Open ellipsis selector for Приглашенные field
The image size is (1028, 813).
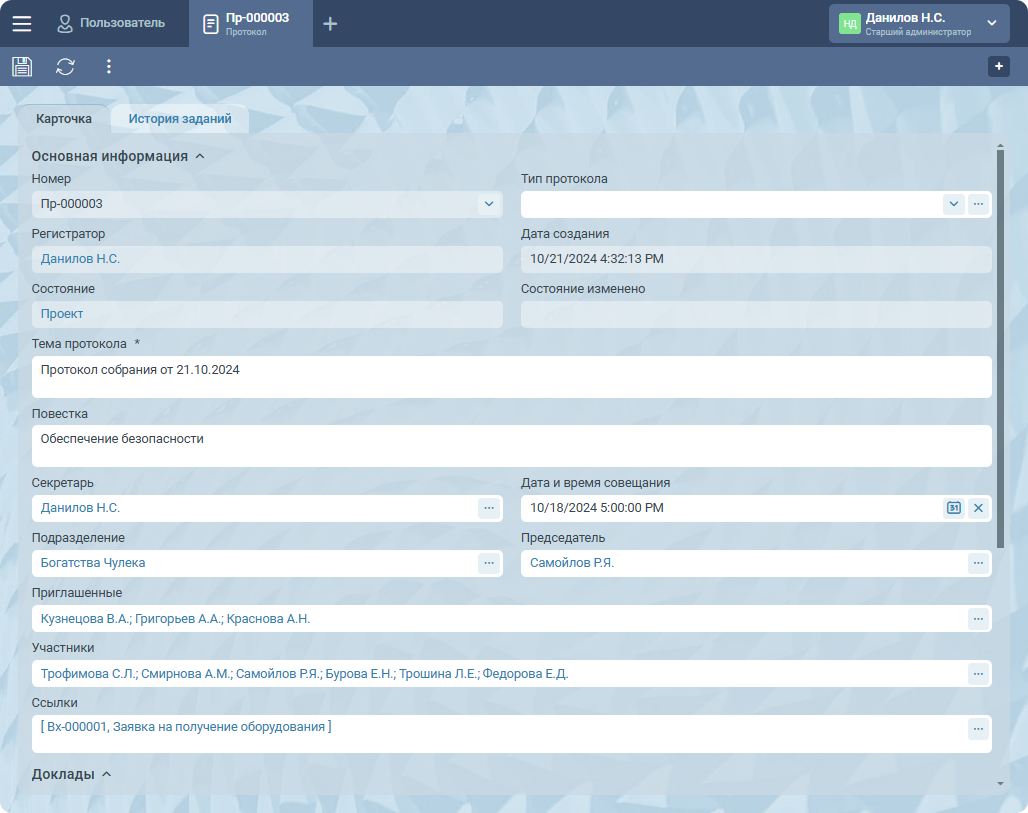[x=978, y=618]
